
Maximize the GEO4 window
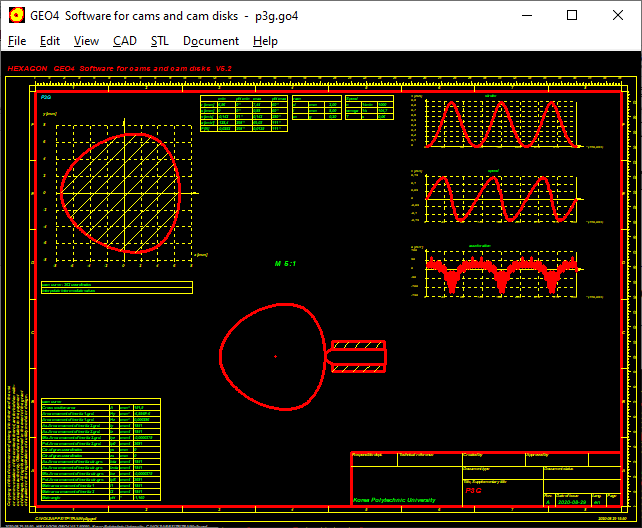[x=572, y=15]
